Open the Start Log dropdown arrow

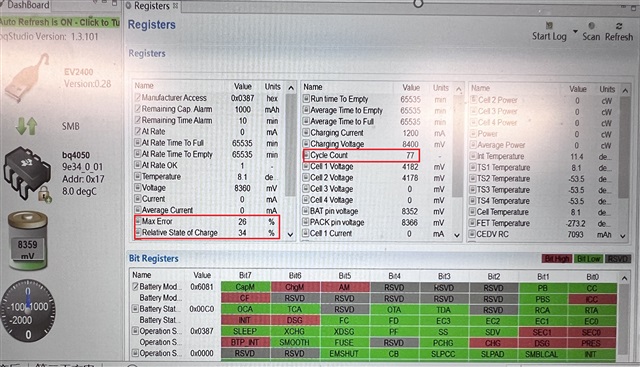click(575, 32)
